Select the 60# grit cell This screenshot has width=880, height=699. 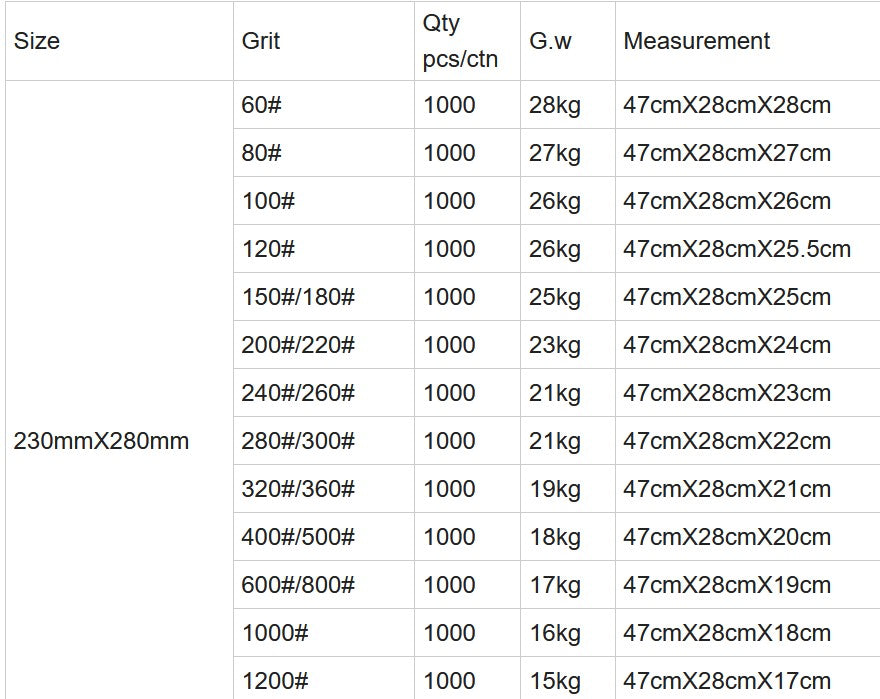click(x=262, y=105)
